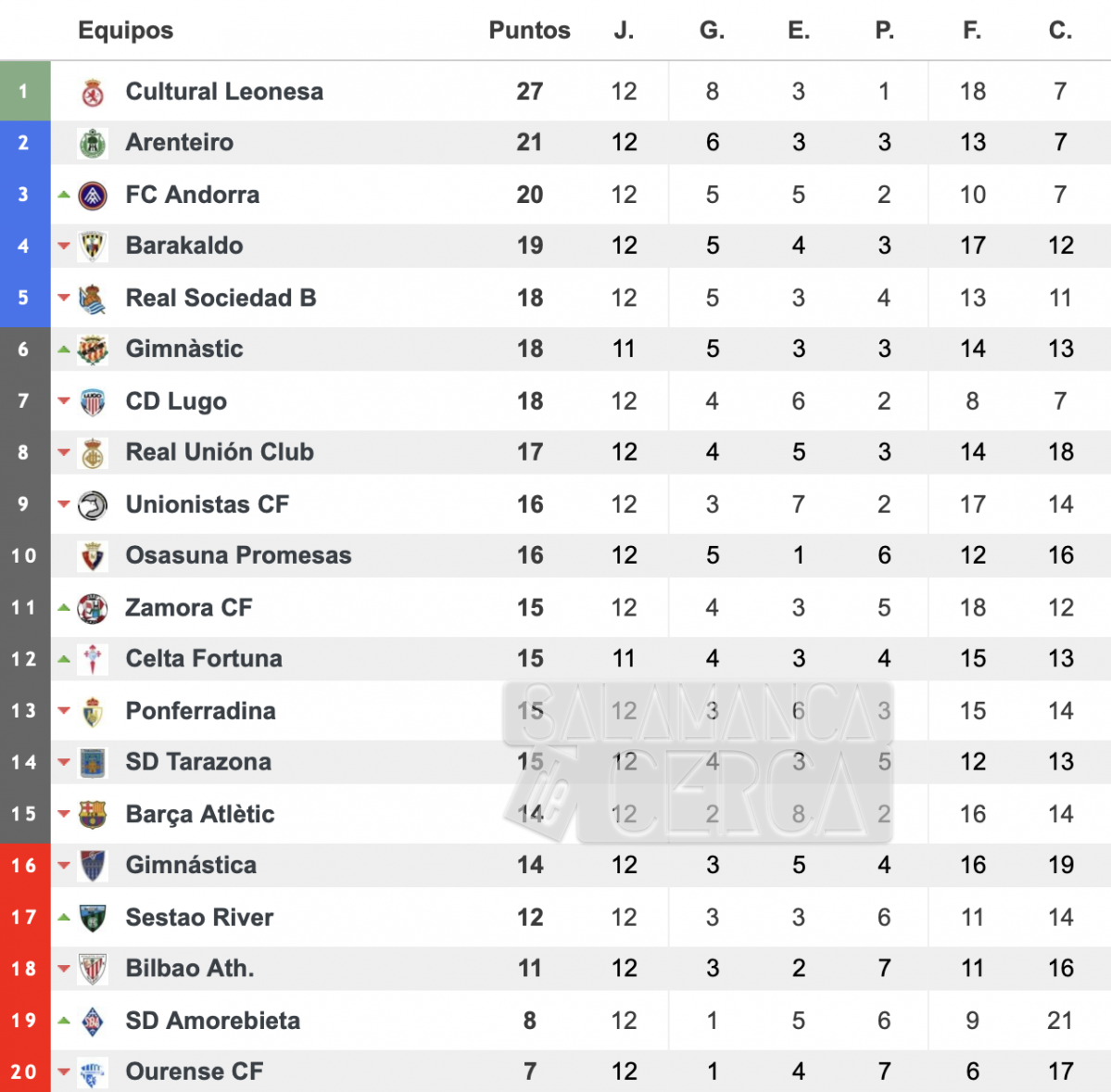Click the Equipos column header

(125, 31)
